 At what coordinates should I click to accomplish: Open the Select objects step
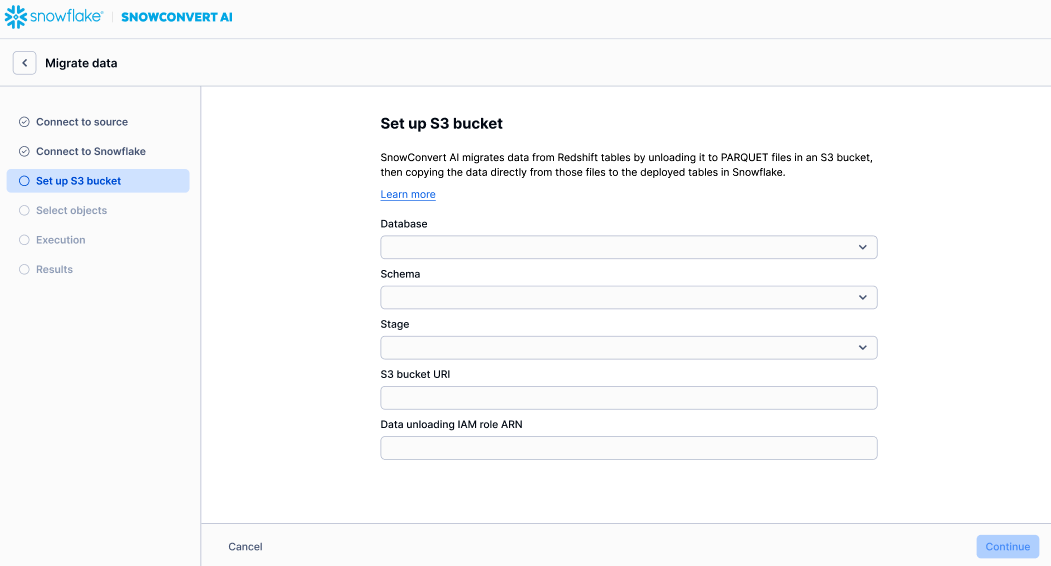71,211
